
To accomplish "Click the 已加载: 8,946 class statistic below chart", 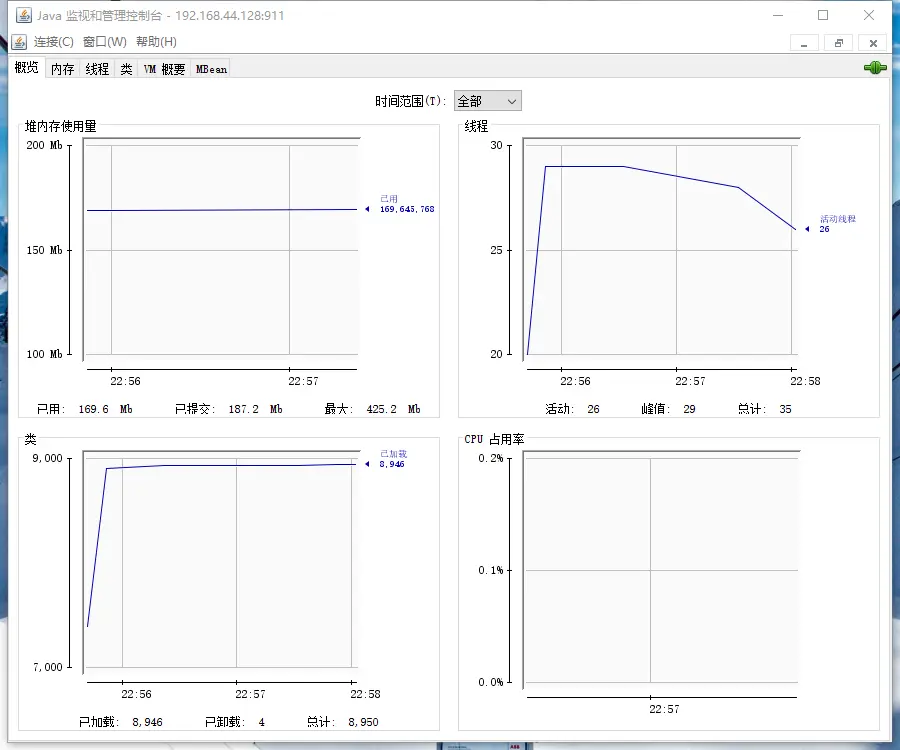I will 121,722.
